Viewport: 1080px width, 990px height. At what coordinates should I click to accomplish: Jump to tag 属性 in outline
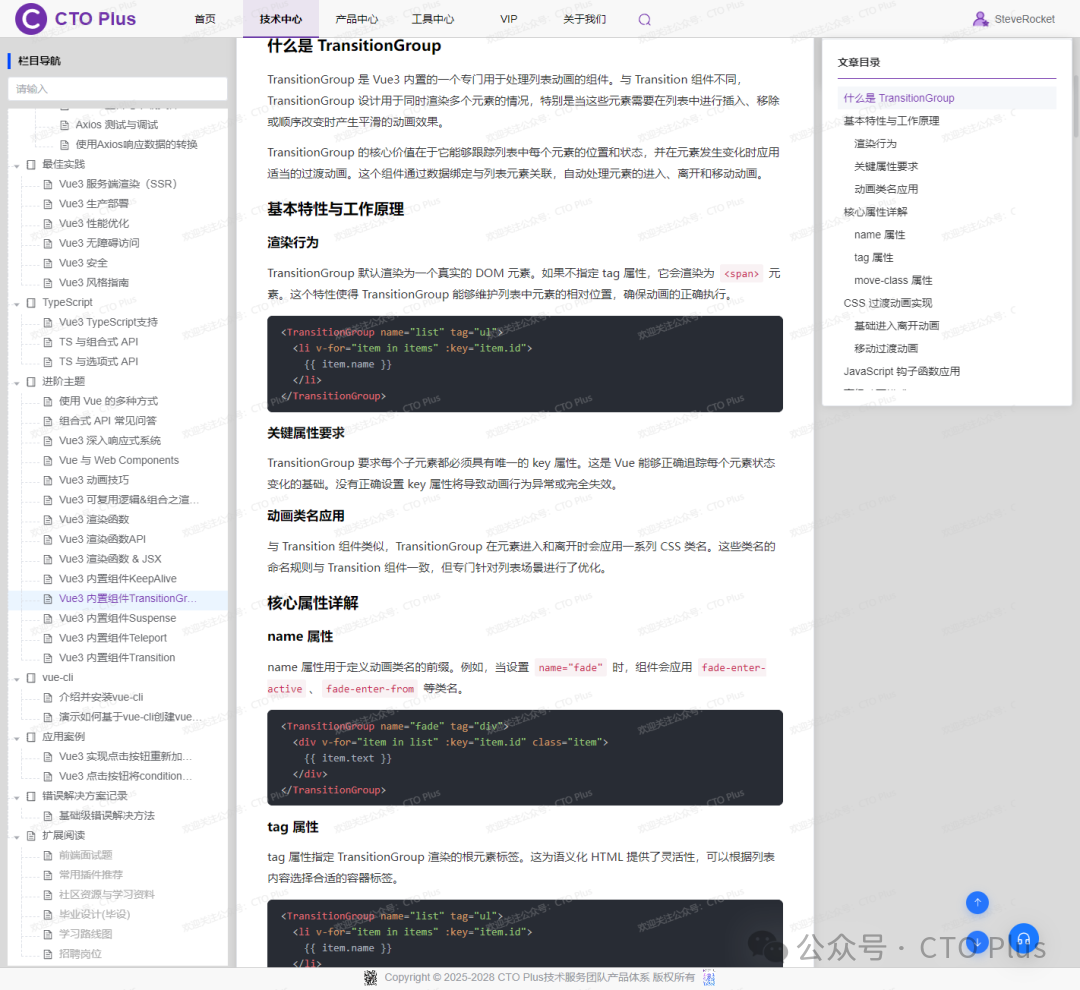tap(873, 258)
